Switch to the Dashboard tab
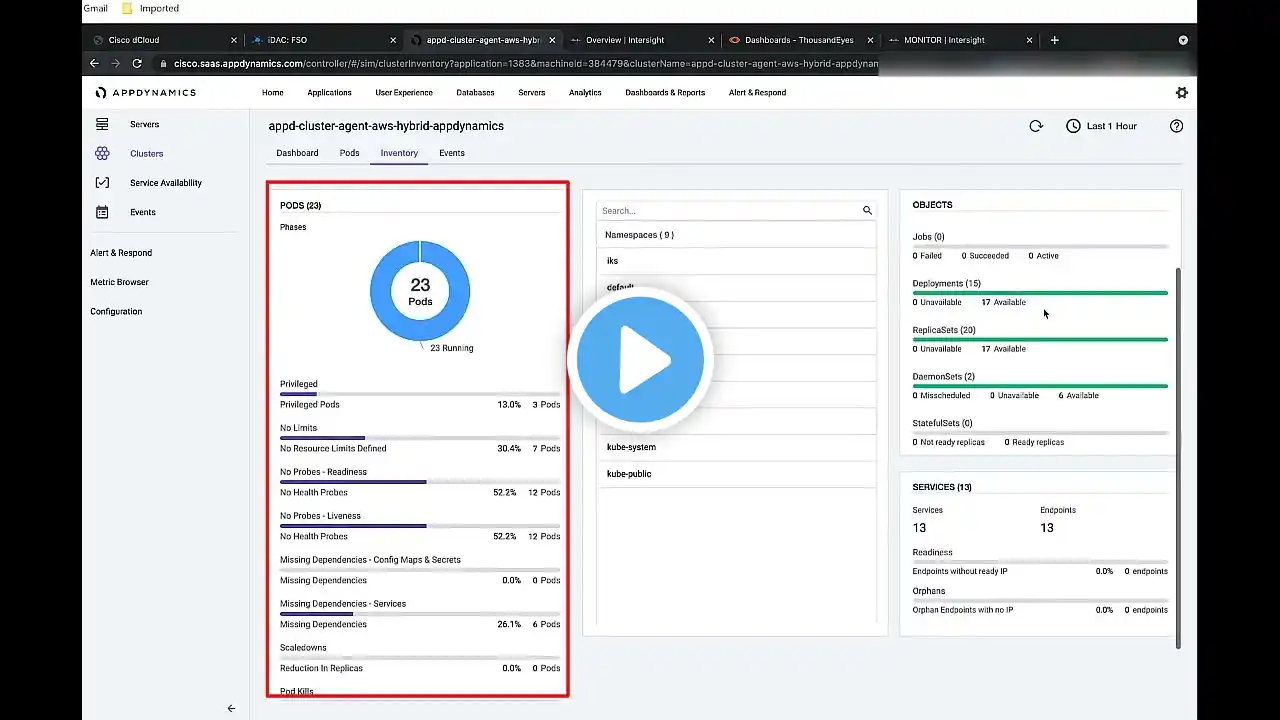1280x720 pixels. pyautogui.click(x=297, y=153)
